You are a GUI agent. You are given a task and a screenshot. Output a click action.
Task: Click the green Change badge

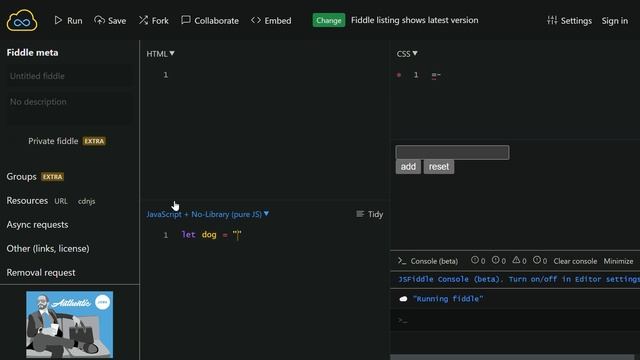tap(329, 20)
